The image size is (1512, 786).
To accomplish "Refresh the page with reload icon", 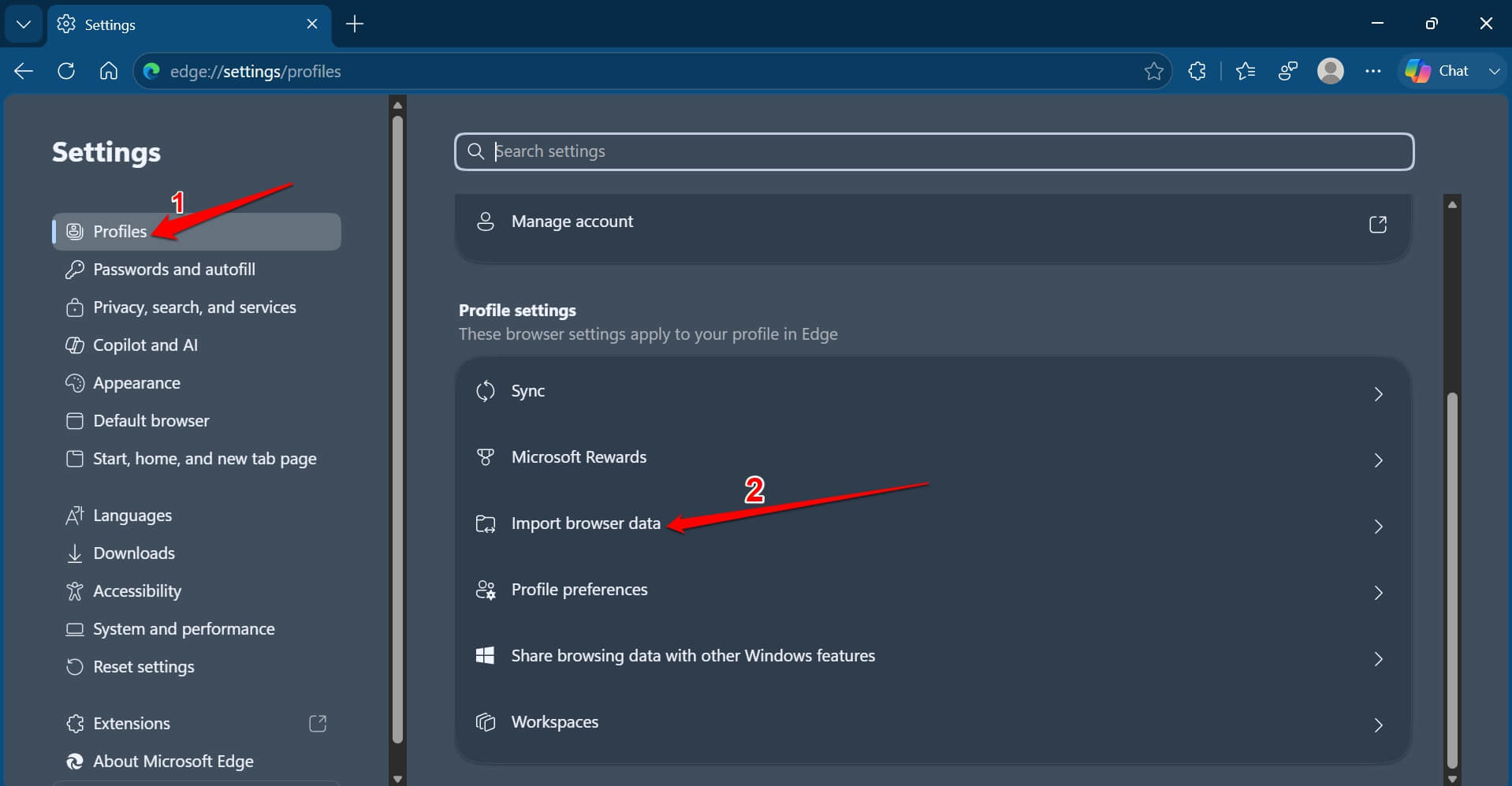I will pyautogui.click(x=66, y=71).
